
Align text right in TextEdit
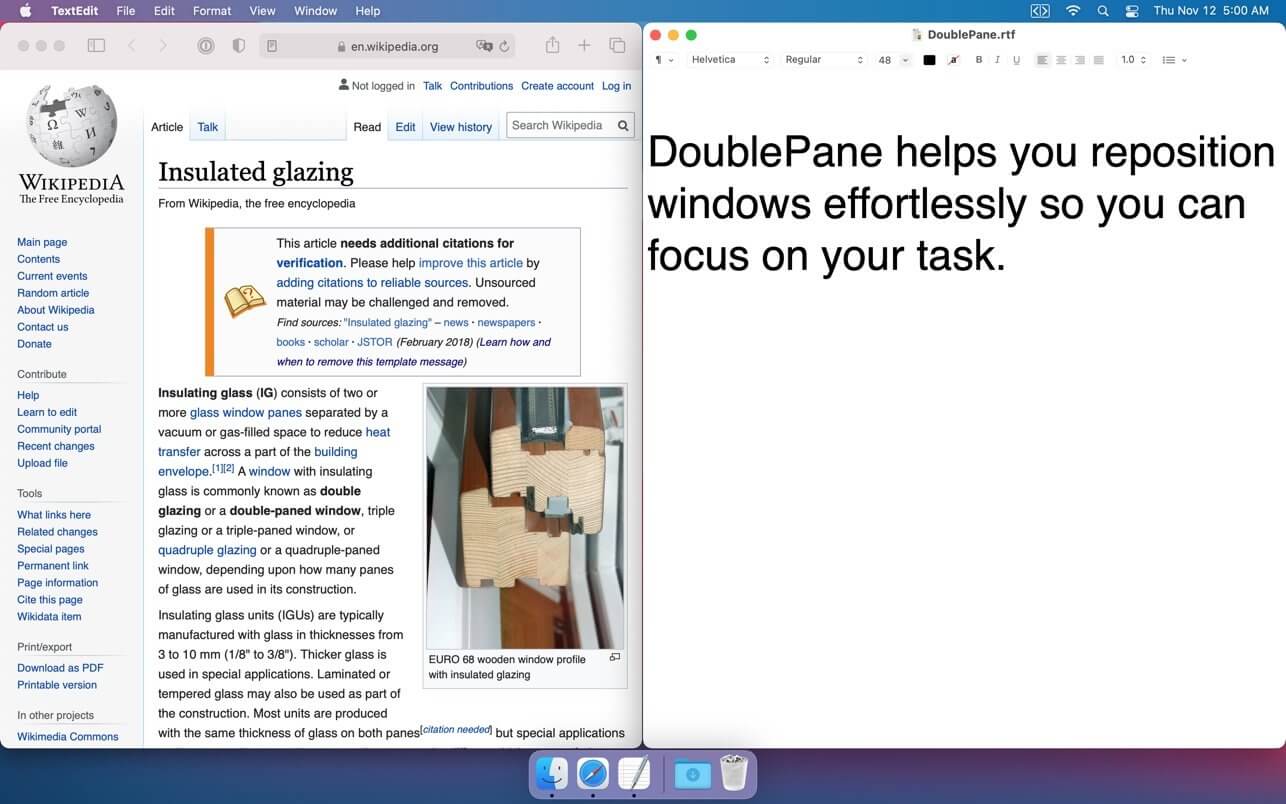point(1080,60)
